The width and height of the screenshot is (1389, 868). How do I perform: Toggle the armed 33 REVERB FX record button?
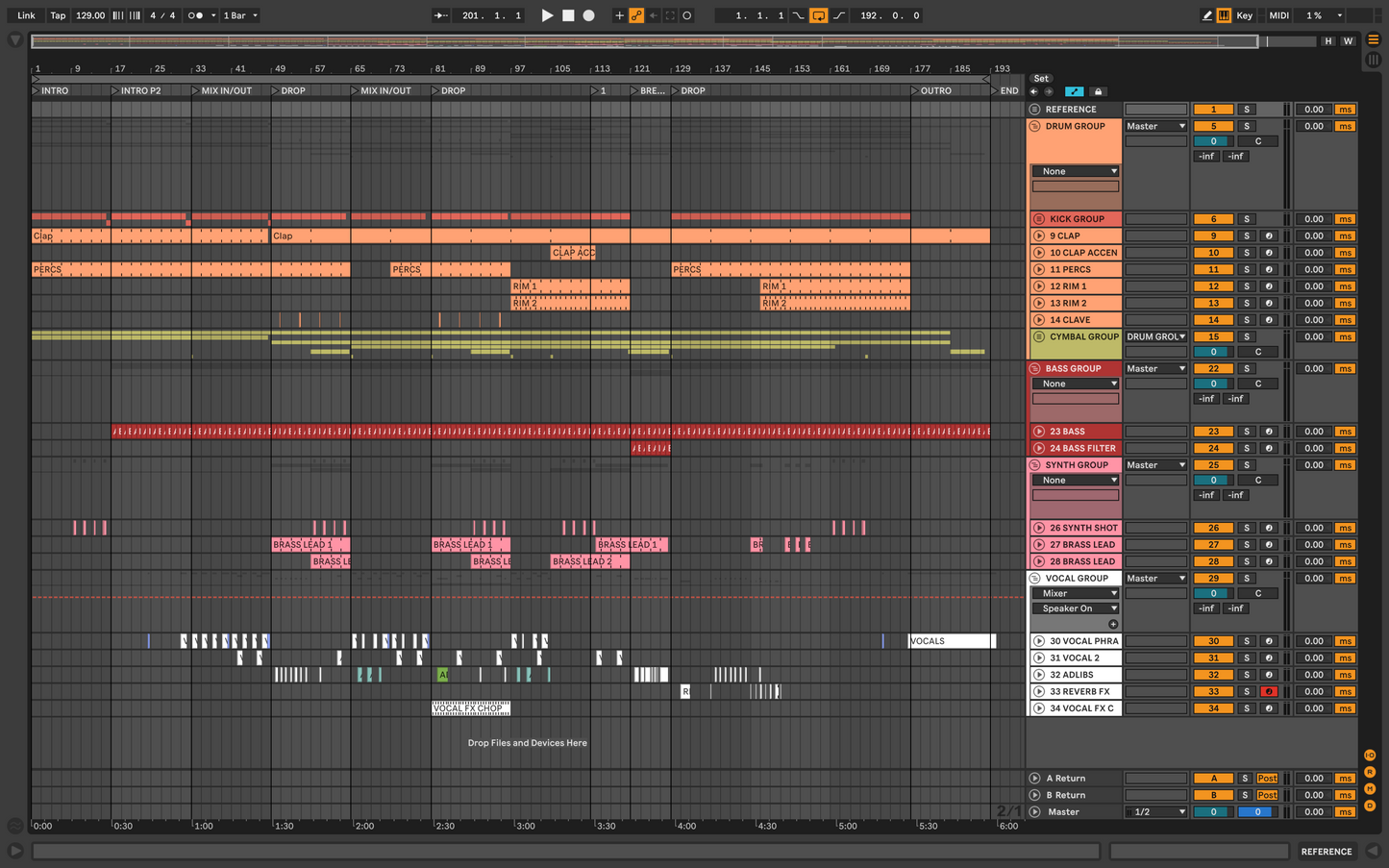1269,691
